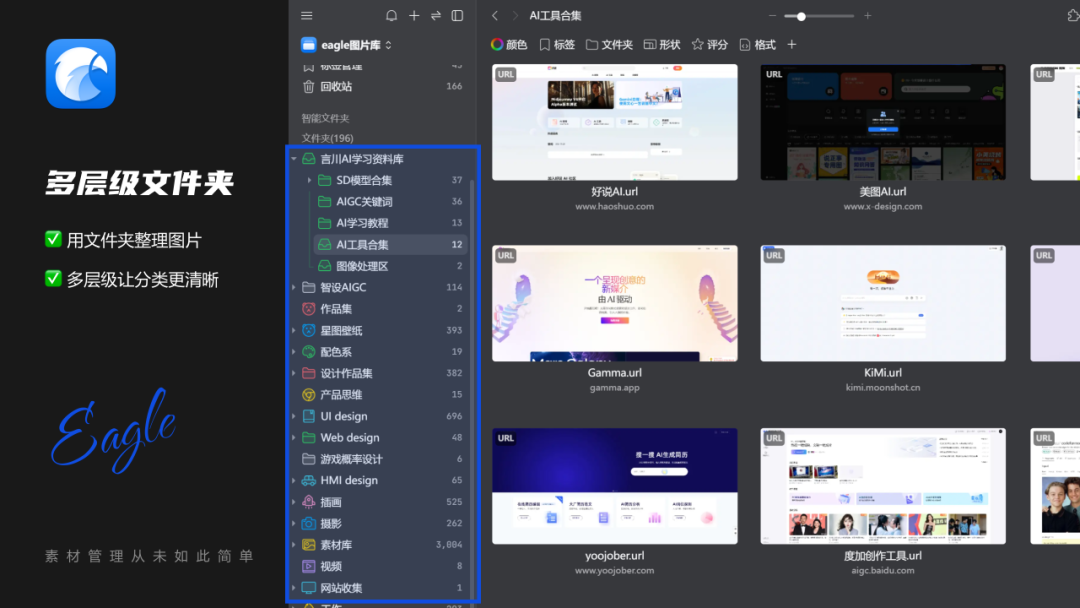This screenshot has width=1080, height=608.
Task: Click the 作品集 folder icon
Action: coord(309,309)
